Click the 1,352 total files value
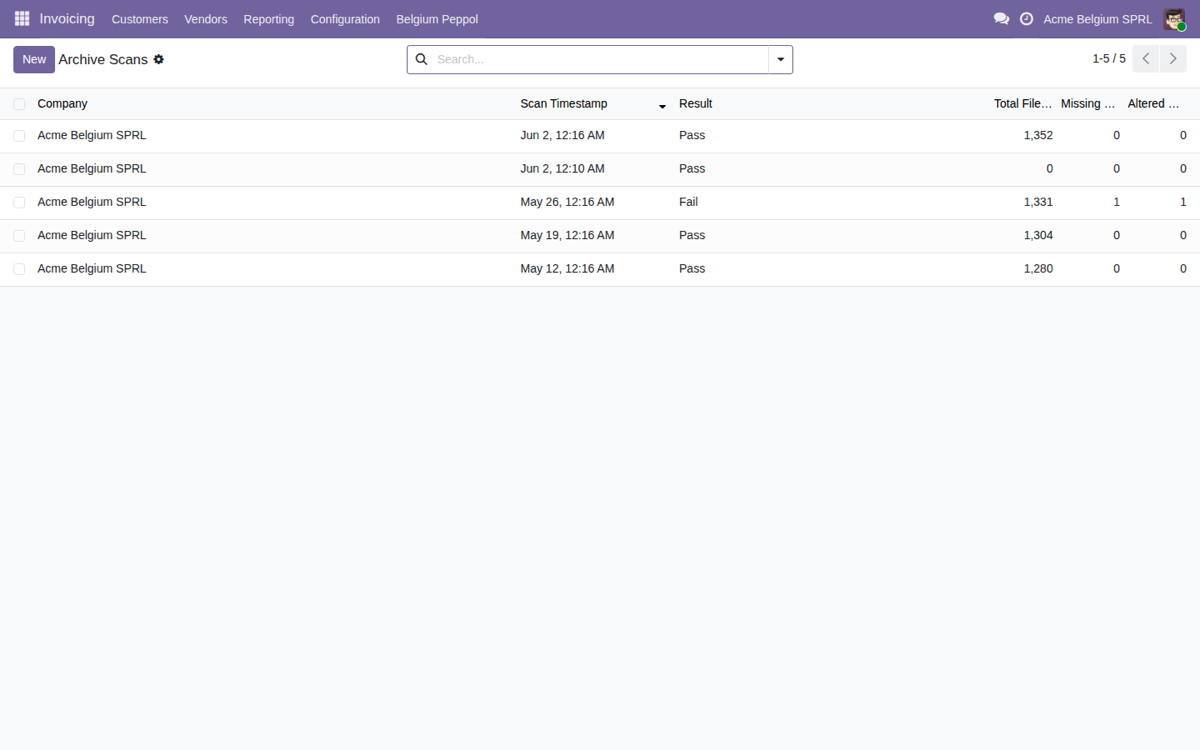Image resolution: width=1200 pixels, height=750 pixels. pyautogui.click(x=1038, y=136)
